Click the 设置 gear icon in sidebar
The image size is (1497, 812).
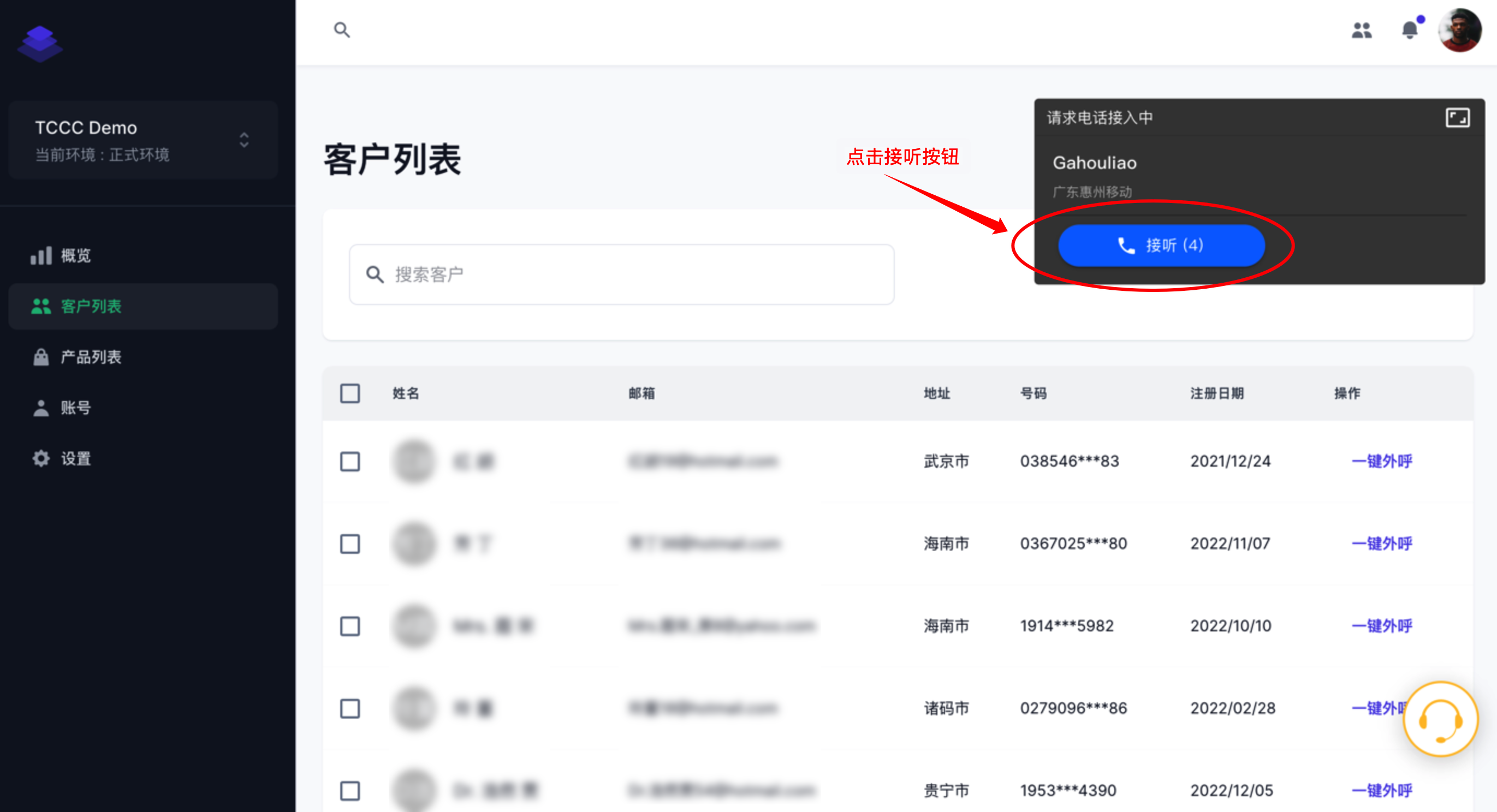coord(41,458)
